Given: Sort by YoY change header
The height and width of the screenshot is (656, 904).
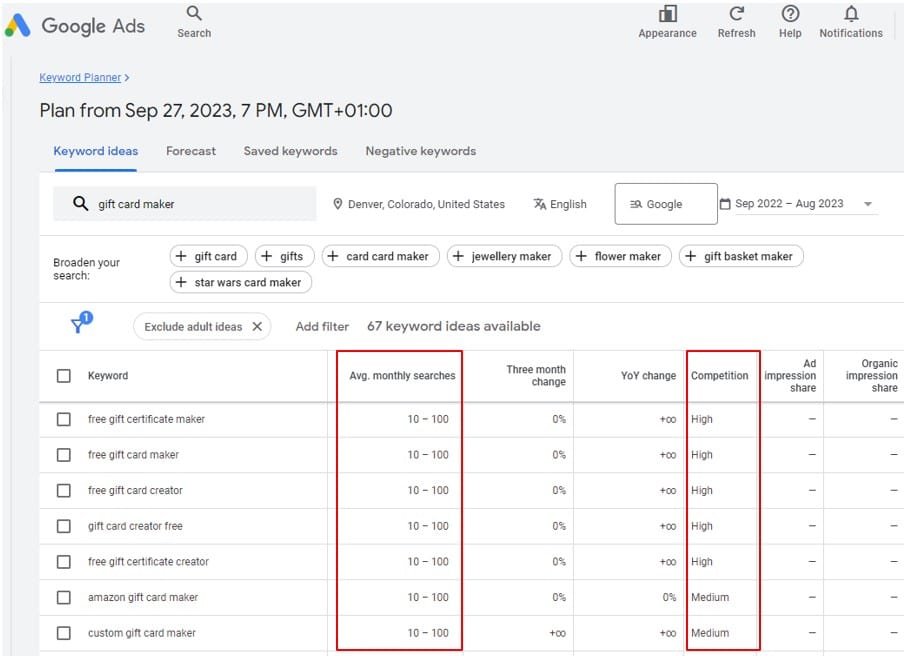Looking at the screenshot, I should (x=649, y=376).
